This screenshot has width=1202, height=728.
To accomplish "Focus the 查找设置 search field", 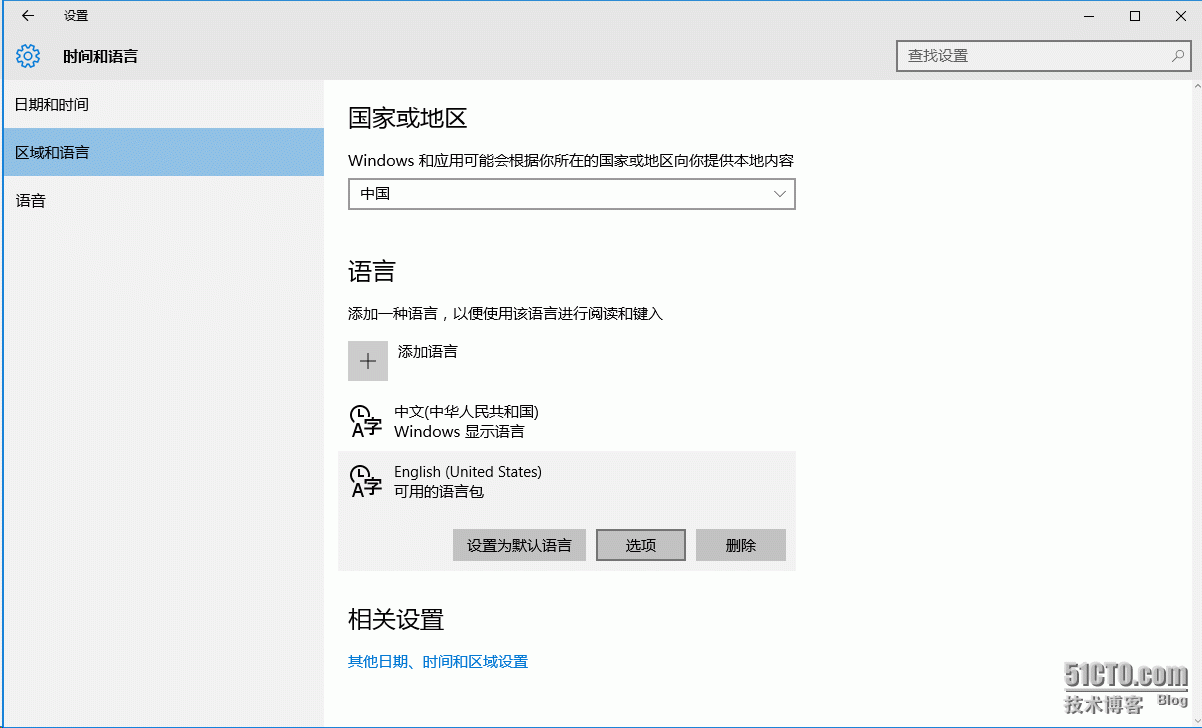I will click(1043, 56).
